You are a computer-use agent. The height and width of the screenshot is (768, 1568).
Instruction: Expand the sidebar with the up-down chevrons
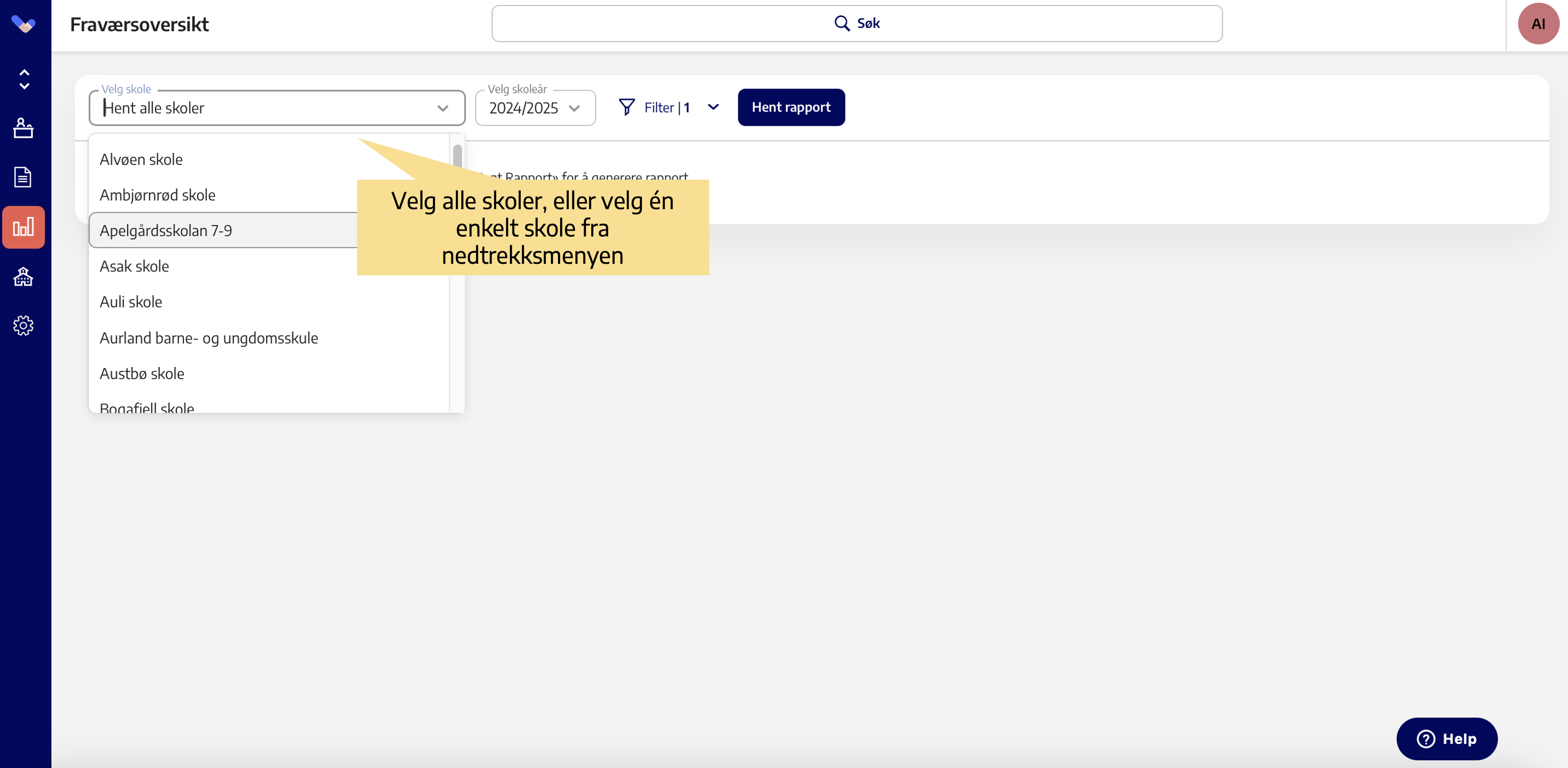[x=23, y=79]
